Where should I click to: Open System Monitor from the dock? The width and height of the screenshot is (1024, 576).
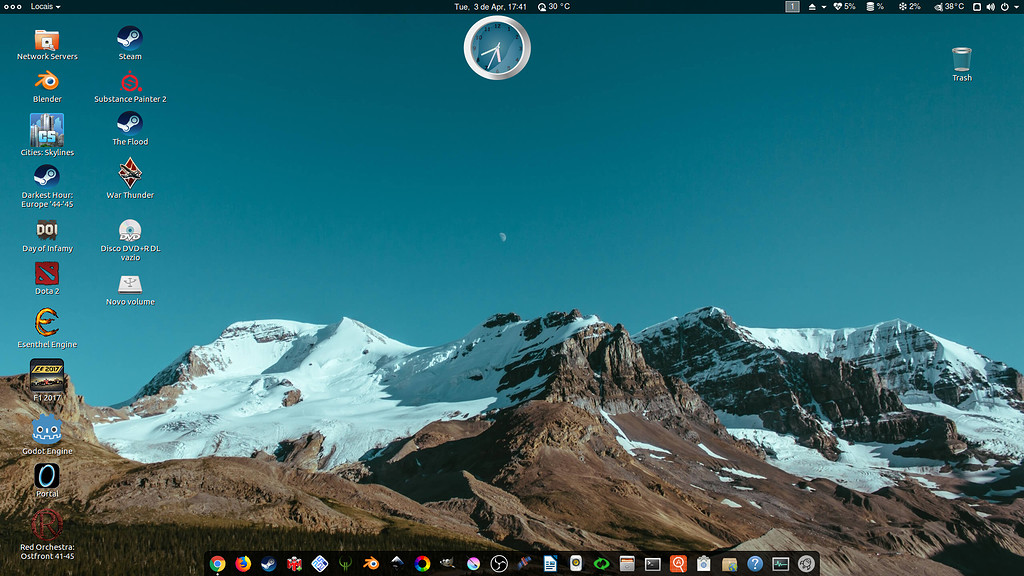780,564
